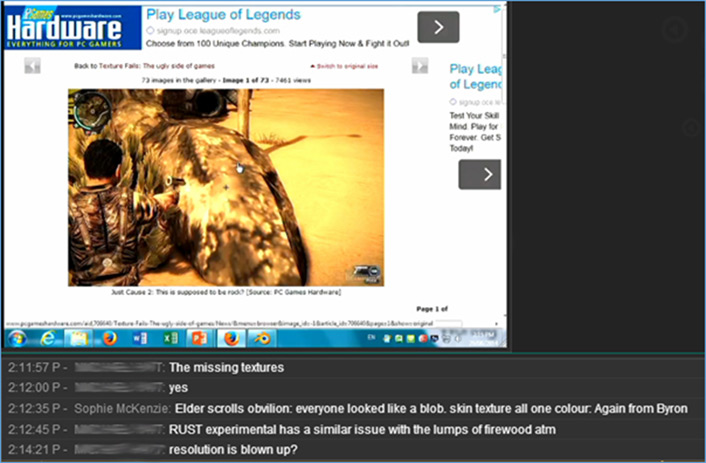The width and height of the screenshot is (706, 463).
Task: Click the 'Just Cause 2: This is supposed to be rock?' caption
Action: coord(226,292)
